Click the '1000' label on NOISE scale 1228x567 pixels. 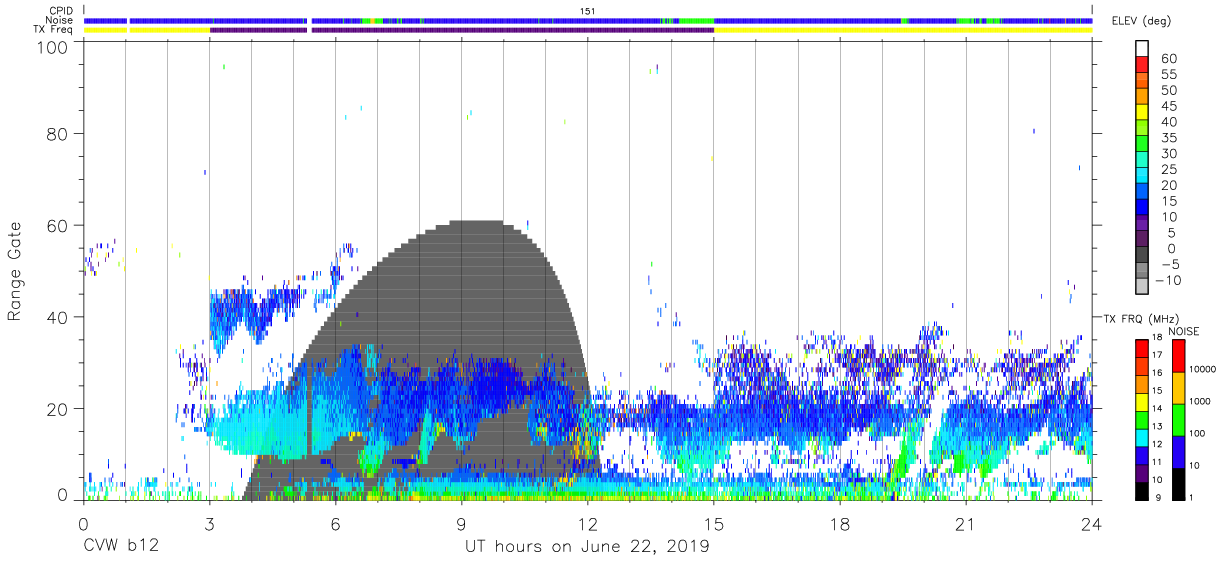(1201, 402)
